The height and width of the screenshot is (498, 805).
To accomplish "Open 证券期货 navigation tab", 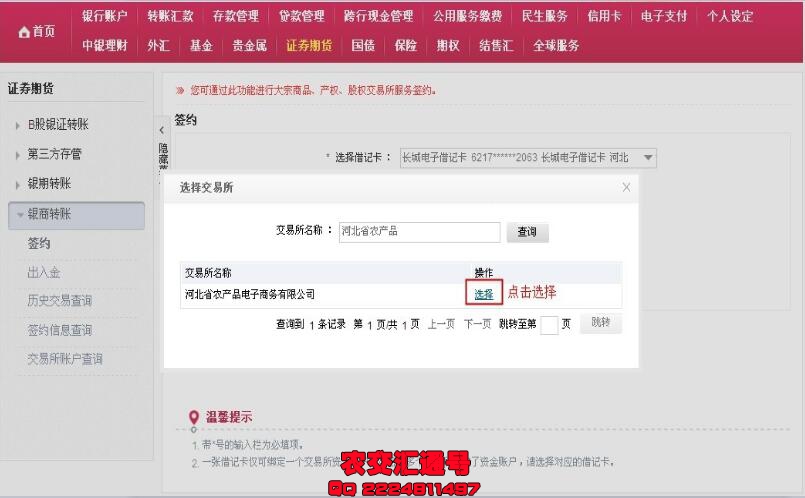I will point(309,46).
